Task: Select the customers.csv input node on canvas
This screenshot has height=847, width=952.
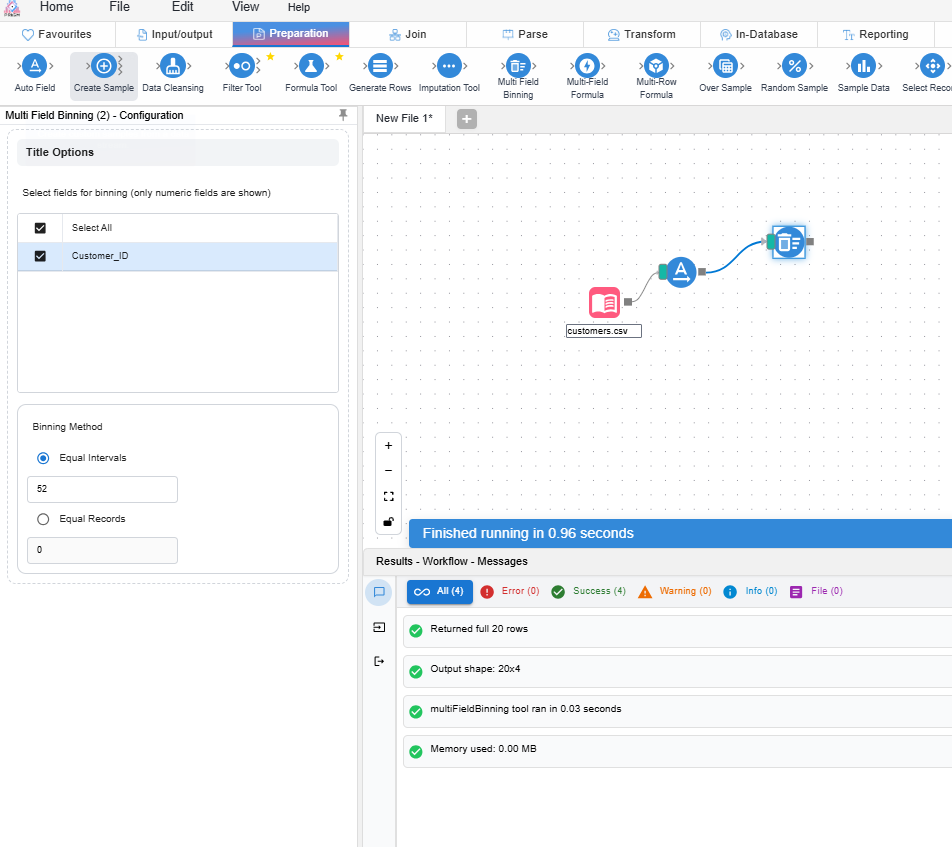Action: 604,302
